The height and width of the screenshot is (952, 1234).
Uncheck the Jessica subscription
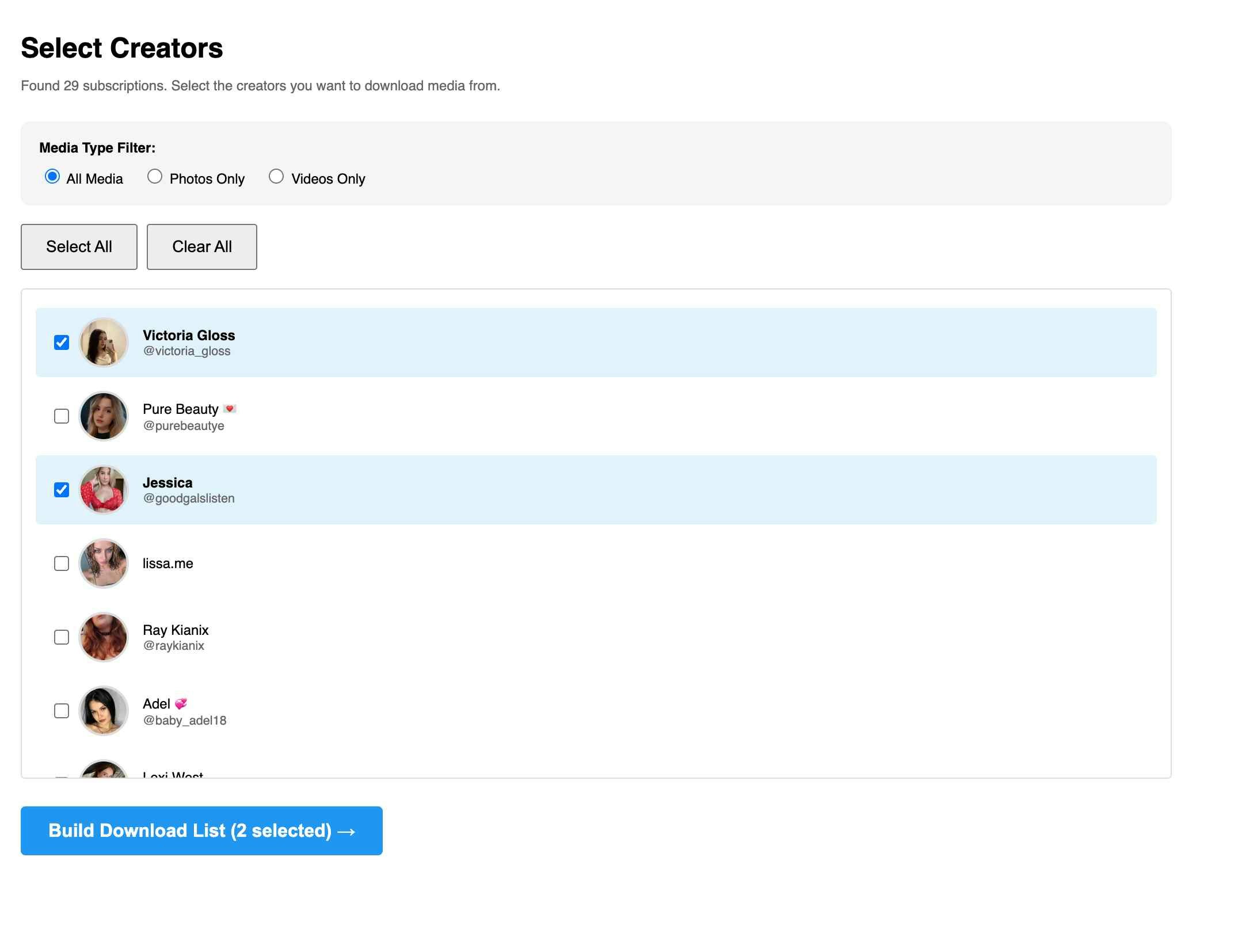[61, 490]
